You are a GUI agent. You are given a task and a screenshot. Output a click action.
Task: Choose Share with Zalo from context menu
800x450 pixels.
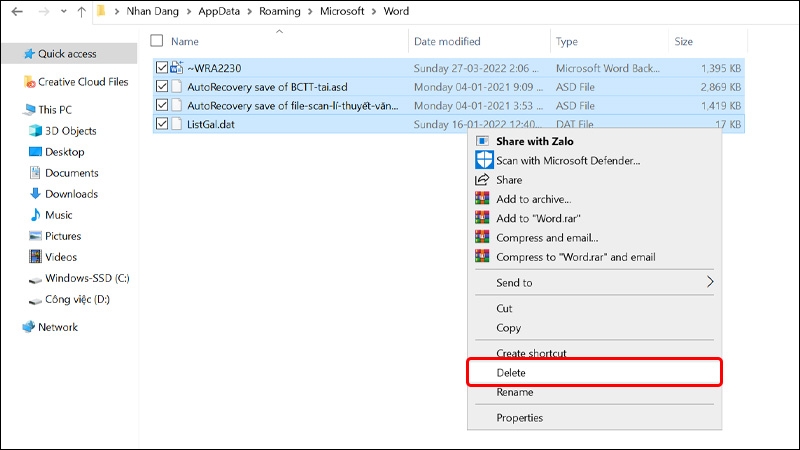(535, 141)
